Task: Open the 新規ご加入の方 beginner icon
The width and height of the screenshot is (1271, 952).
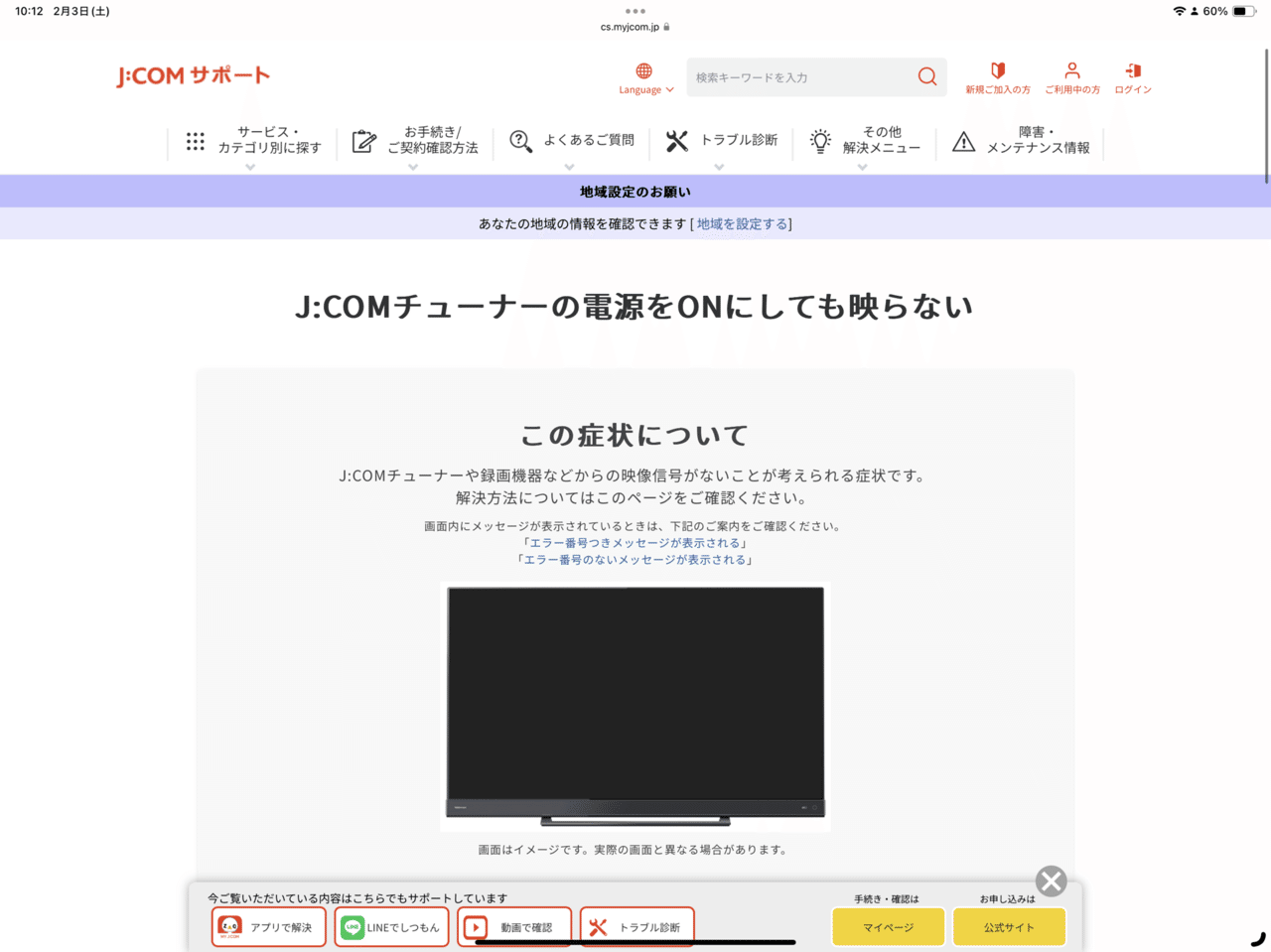Action: tap(998, 70)
